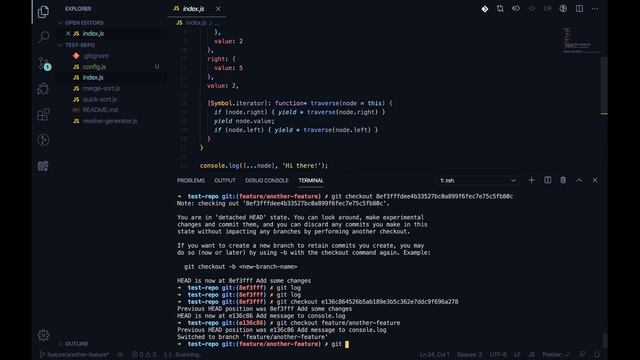The image size is (640, 360).
Task: Open the Extensions view
Action: [43, 114]
